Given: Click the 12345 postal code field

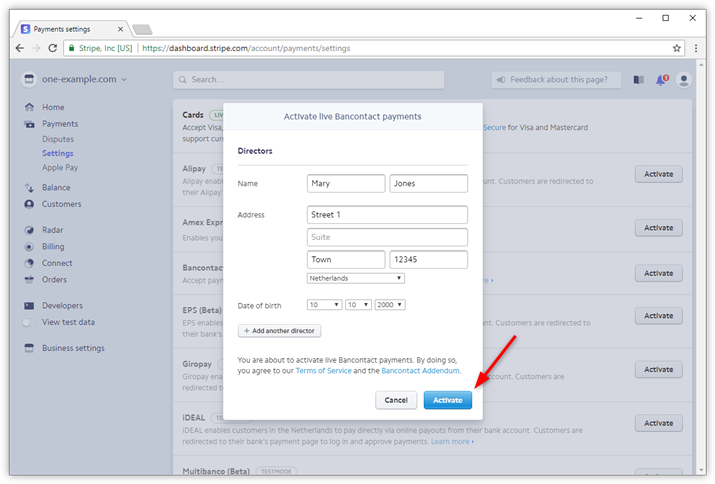Looking at the screenshot, I should (x=429, y=260).
